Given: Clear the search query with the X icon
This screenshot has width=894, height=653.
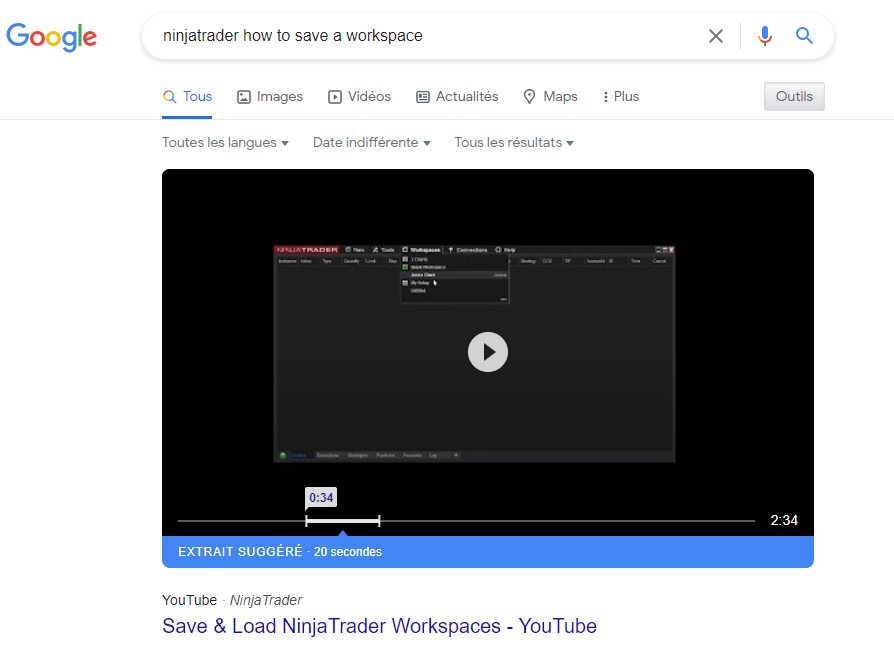Looking at the screenshot, I should point(716,36).
